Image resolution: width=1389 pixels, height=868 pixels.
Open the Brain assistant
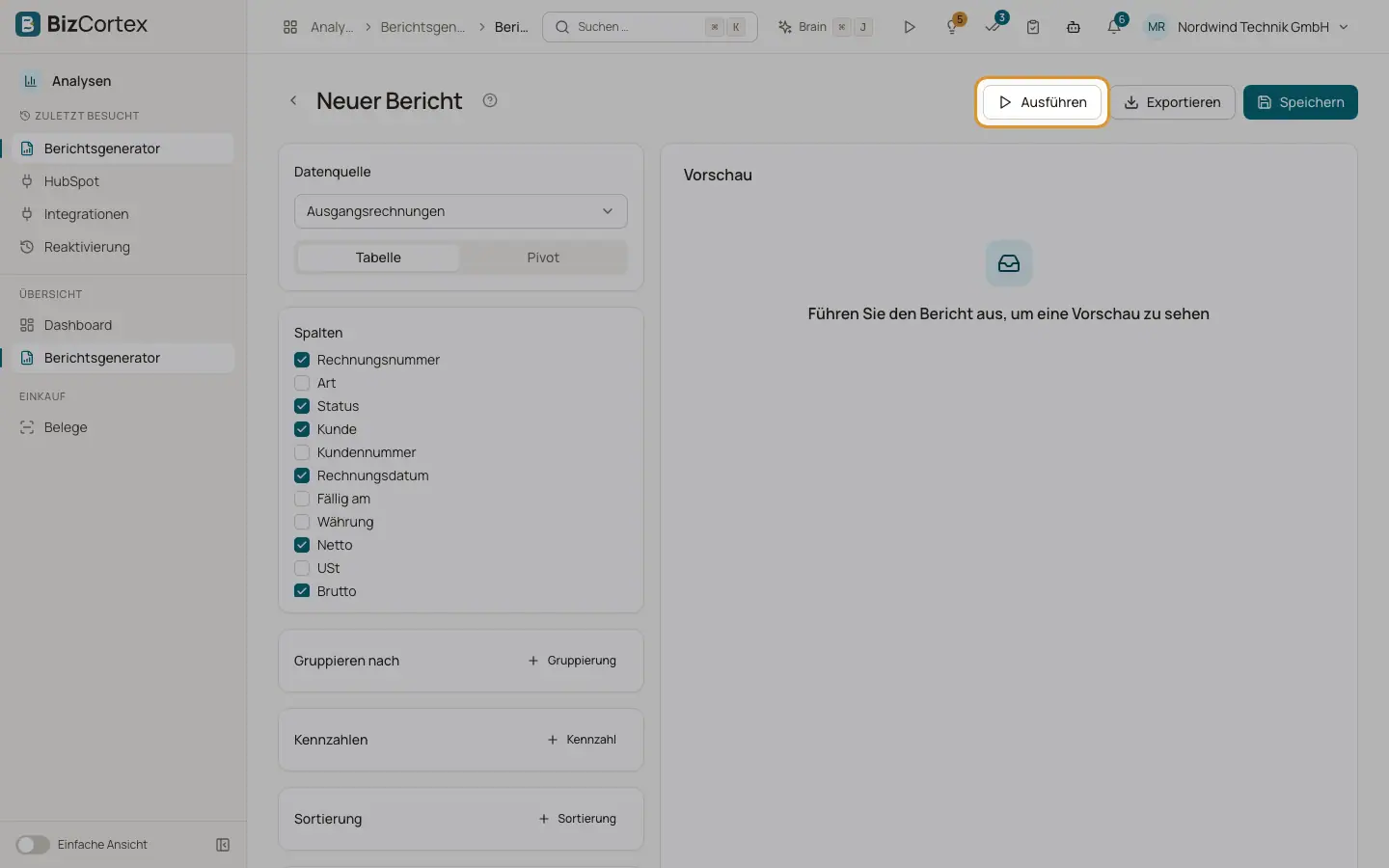(x=826, y=27)
